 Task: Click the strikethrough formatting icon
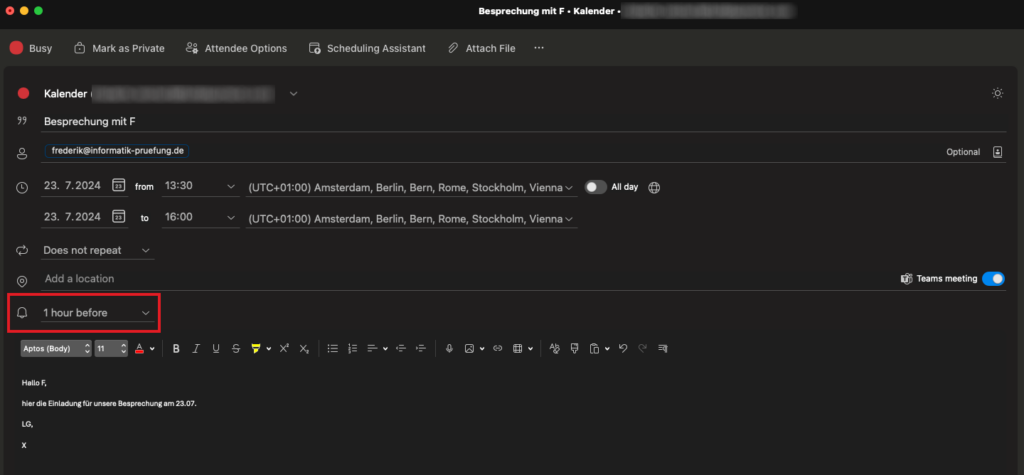pos(235,348)
